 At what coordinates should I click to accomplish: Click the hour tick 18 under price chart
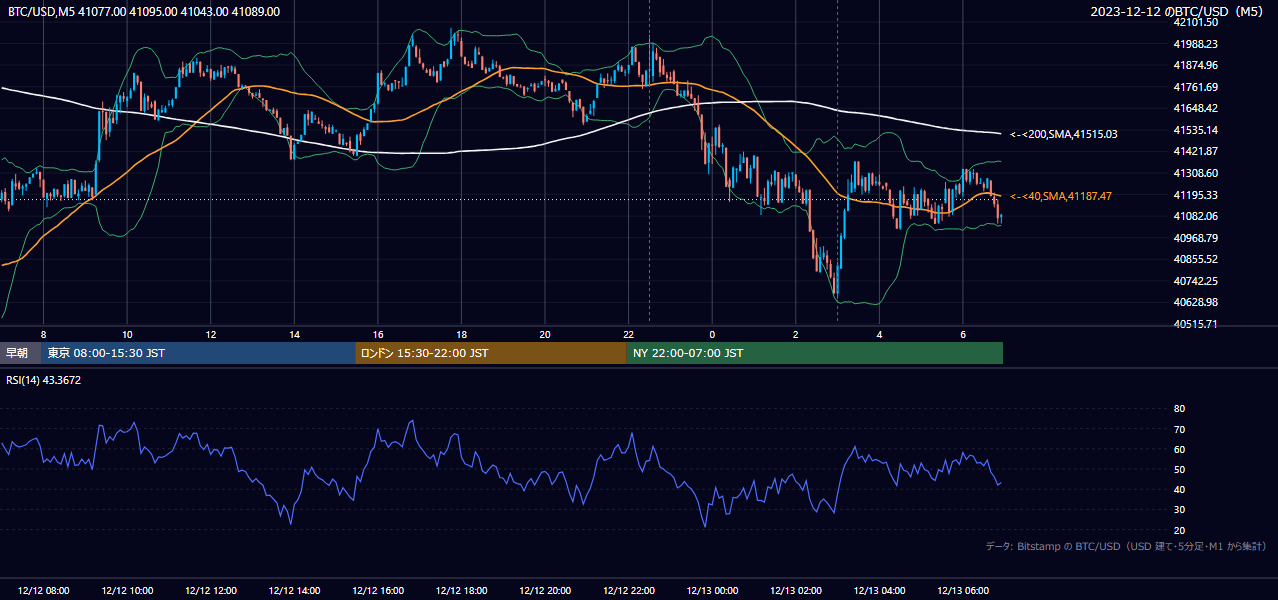point(461,333)
